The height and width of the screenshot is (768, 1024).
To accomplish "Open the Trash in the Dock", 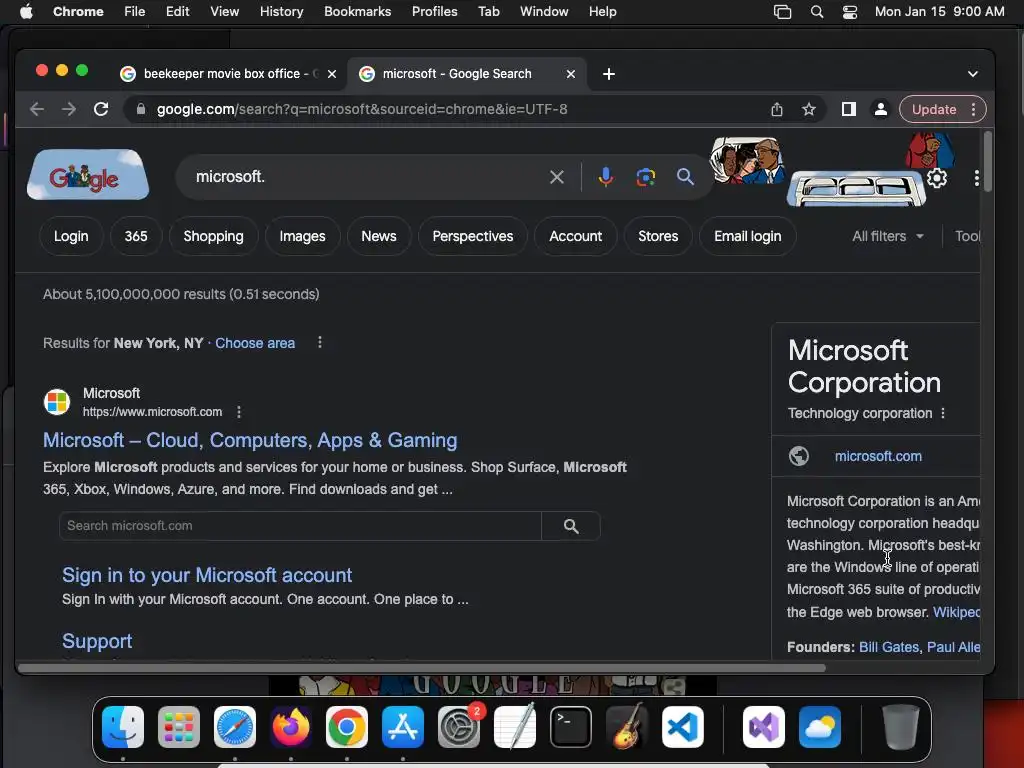I will [901, 727].
